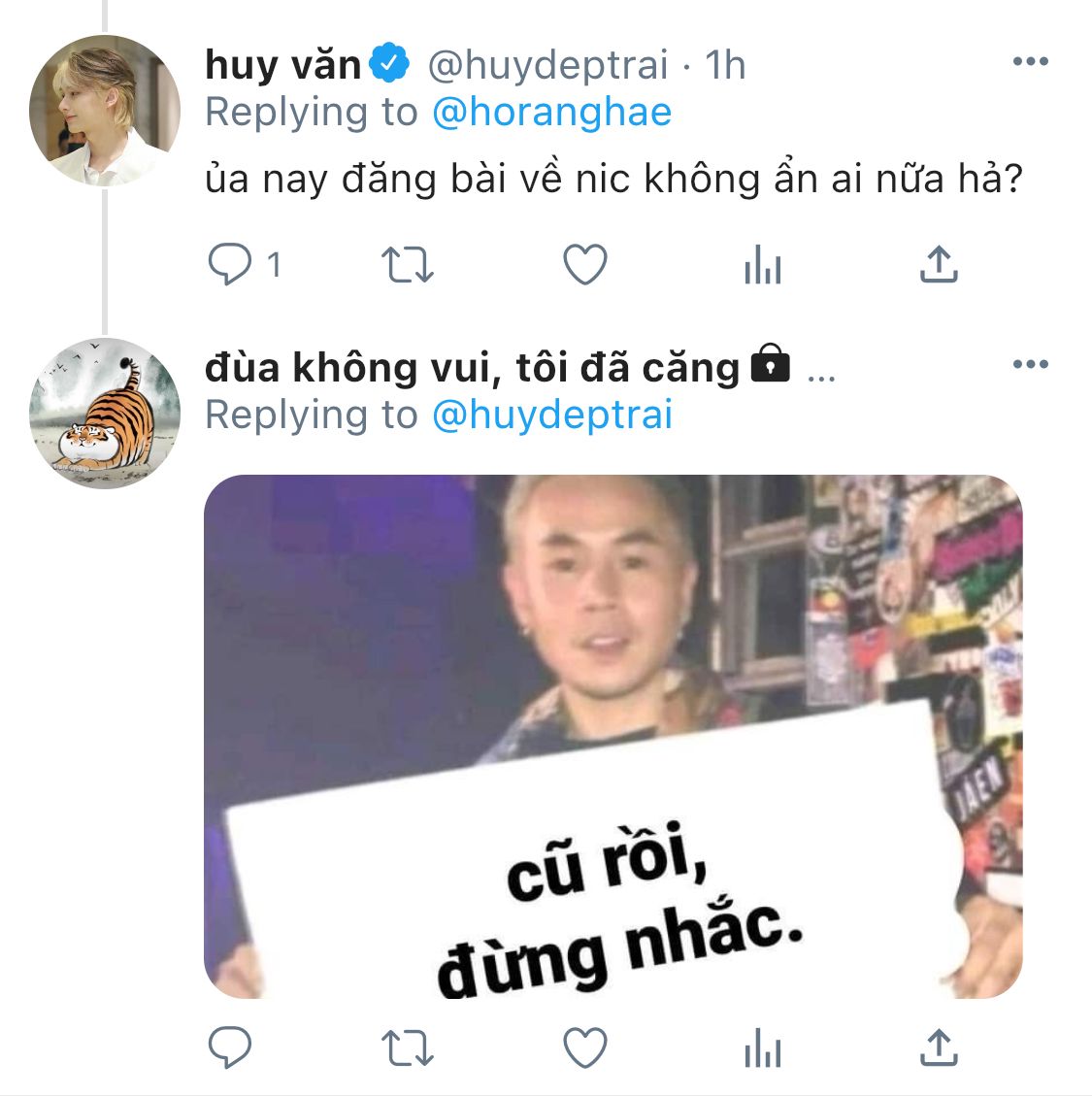Open the 'cũ rồi, đừng nhắc' meme image

point(613,737)
